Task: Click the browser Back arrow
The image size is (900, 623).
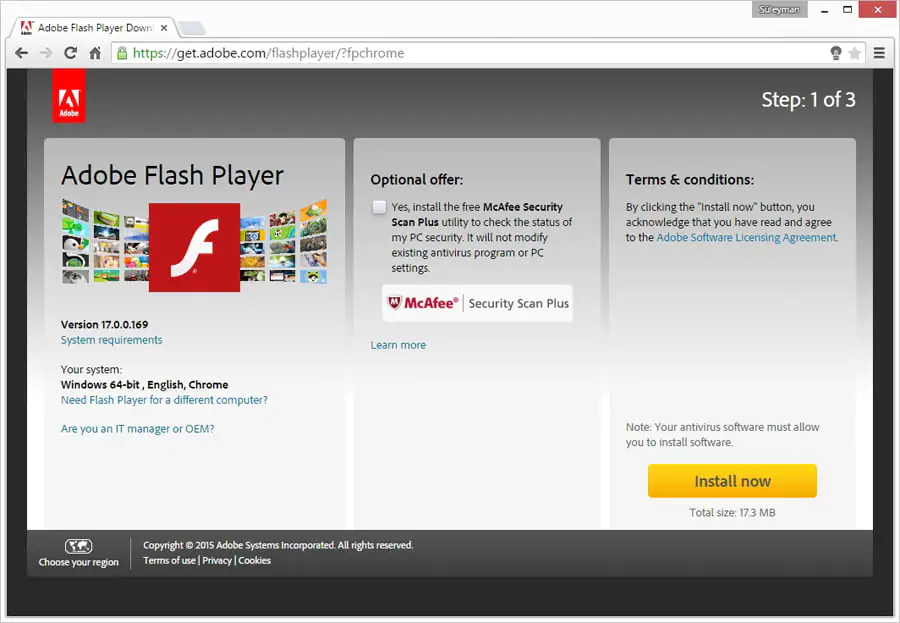Action: pyautogui.click(x=21, y=53)
